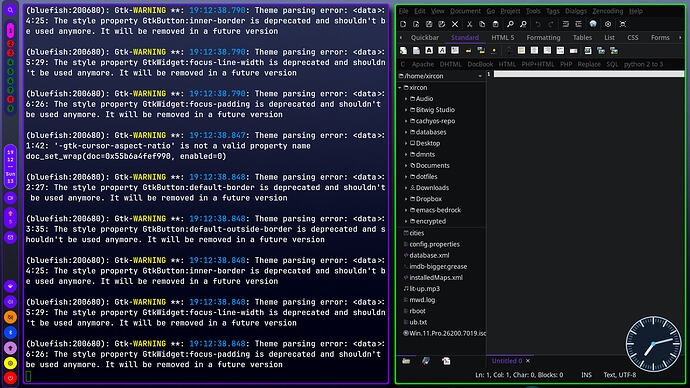Viewport: 690px width, 388px height.
Task: Toggle INS insert mode in status bar
Action: [586, 375]
